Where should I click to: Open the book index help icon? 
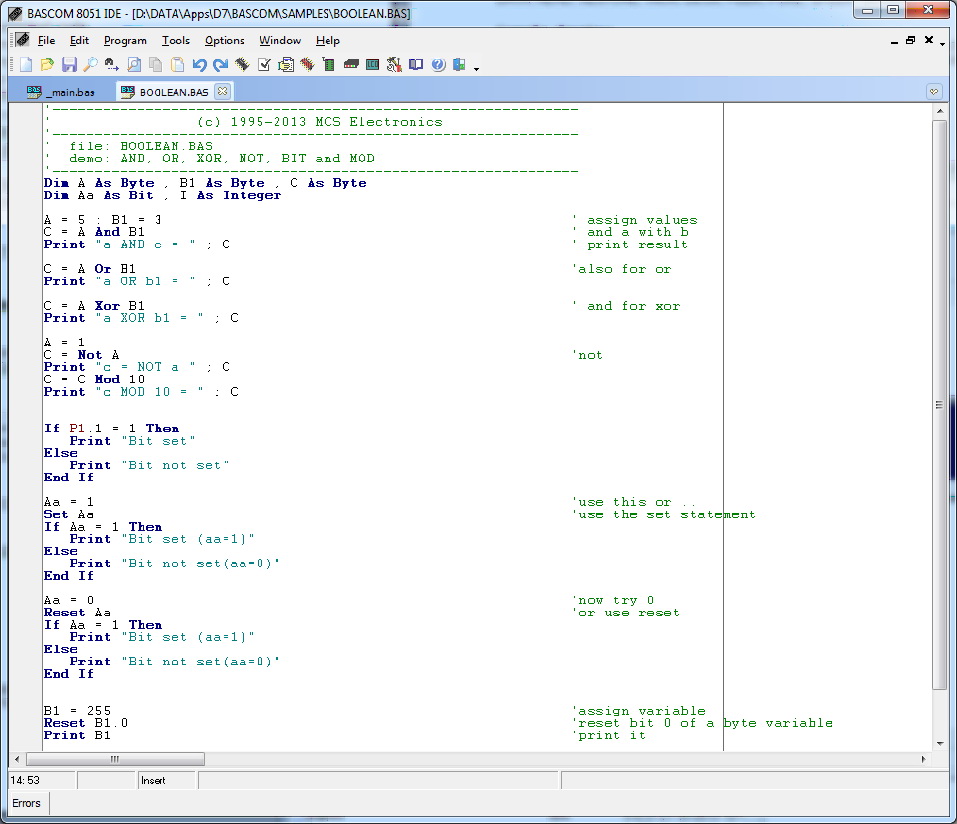[416, 65]
